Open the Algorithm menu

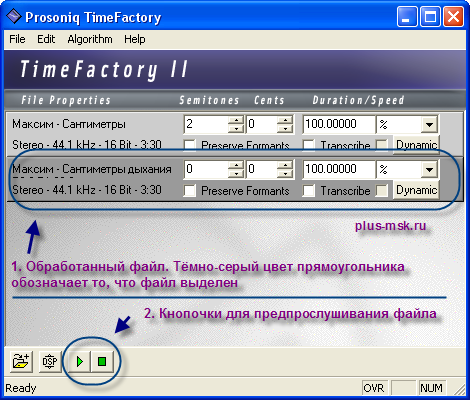[90, 39]
